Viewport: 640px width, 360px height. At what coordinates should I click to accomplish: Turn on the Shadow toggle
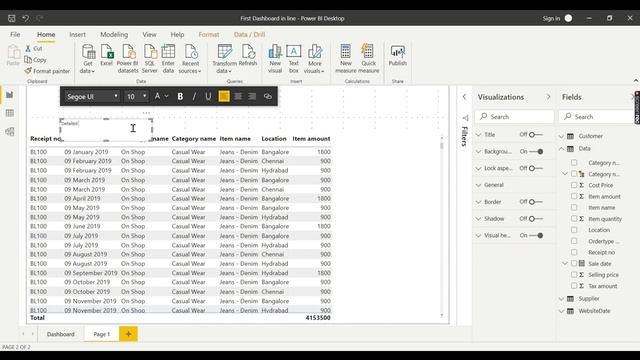536,219
